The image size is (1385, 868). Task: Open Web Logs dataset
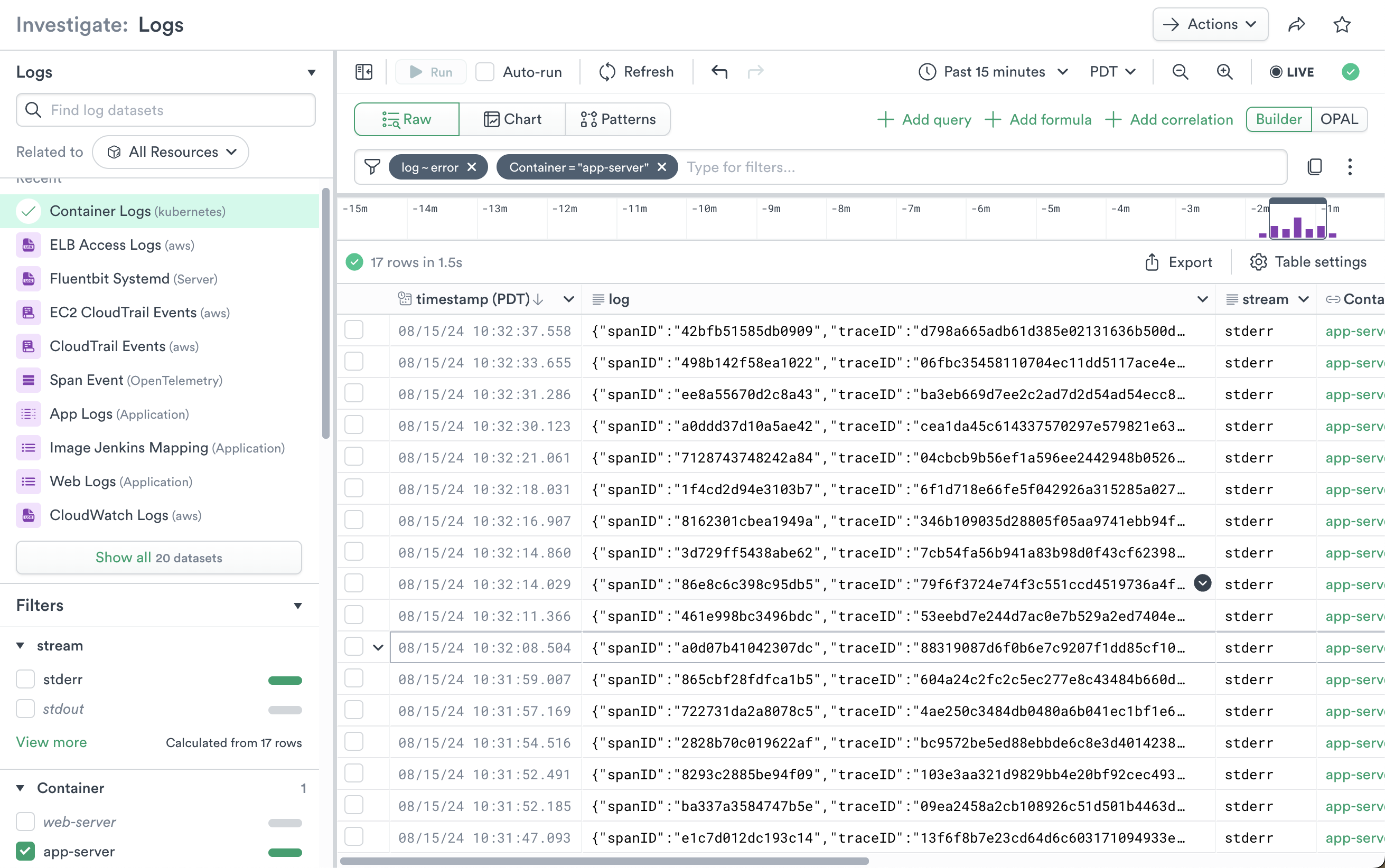(x=160, y=482)
